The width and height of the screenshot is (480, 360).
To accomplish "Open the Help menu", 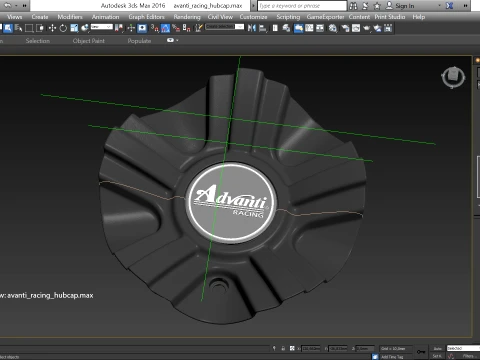I will coord(419,17).
